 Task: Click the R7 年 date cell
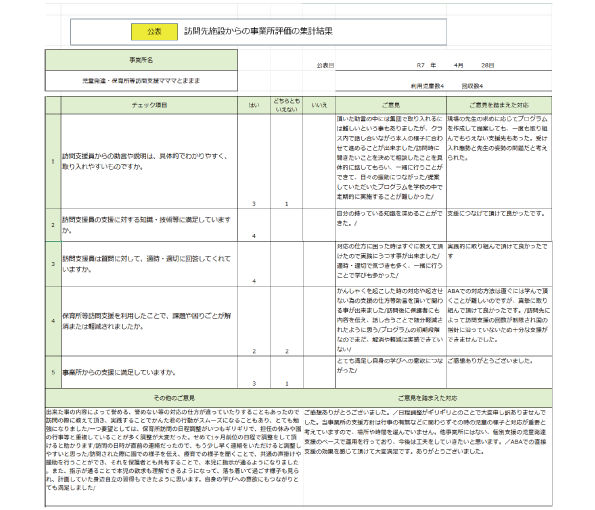[x=426, y=65]
